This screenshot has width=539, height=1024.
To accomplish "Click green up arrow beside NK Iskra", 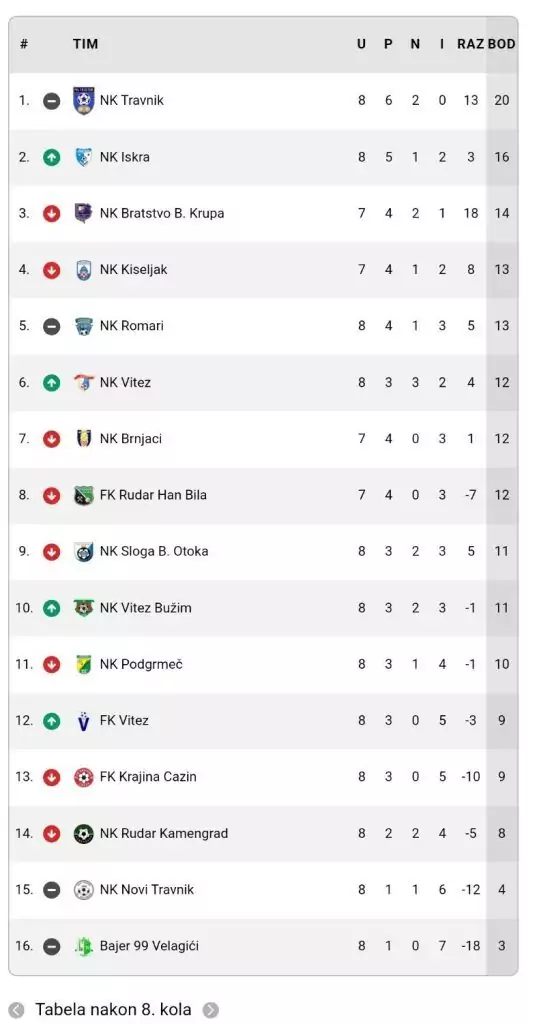I will [52, 157].
